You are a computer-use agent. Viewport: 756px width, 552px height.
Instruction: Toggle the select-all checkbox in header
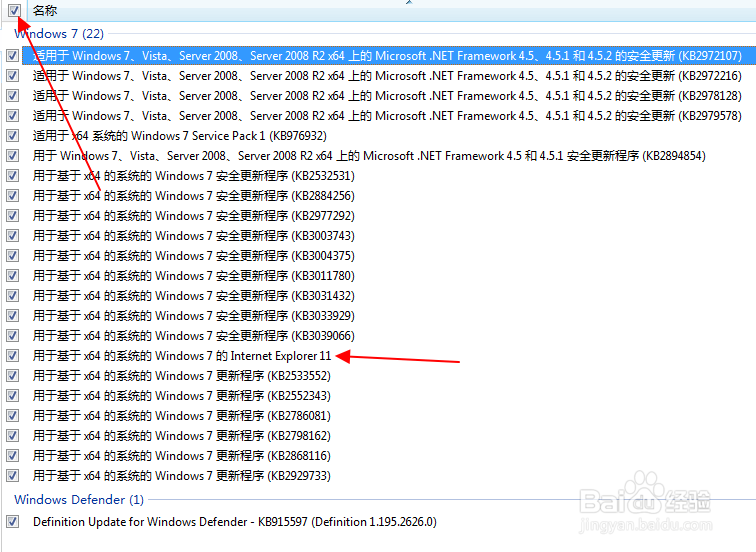coord(14,10)
